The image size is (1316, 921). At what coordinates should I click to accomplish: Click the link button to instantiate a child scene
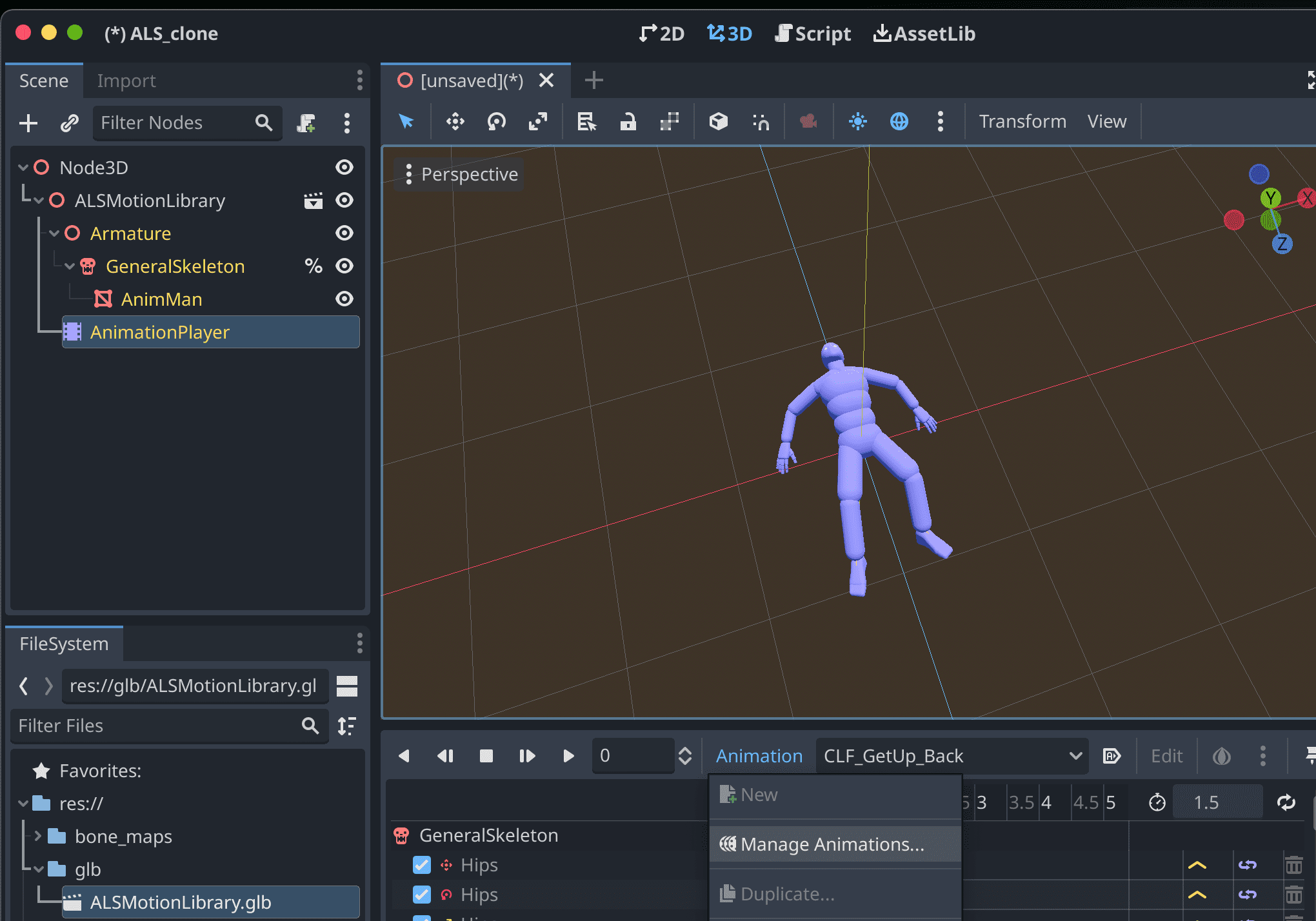(x=69, y=123)
